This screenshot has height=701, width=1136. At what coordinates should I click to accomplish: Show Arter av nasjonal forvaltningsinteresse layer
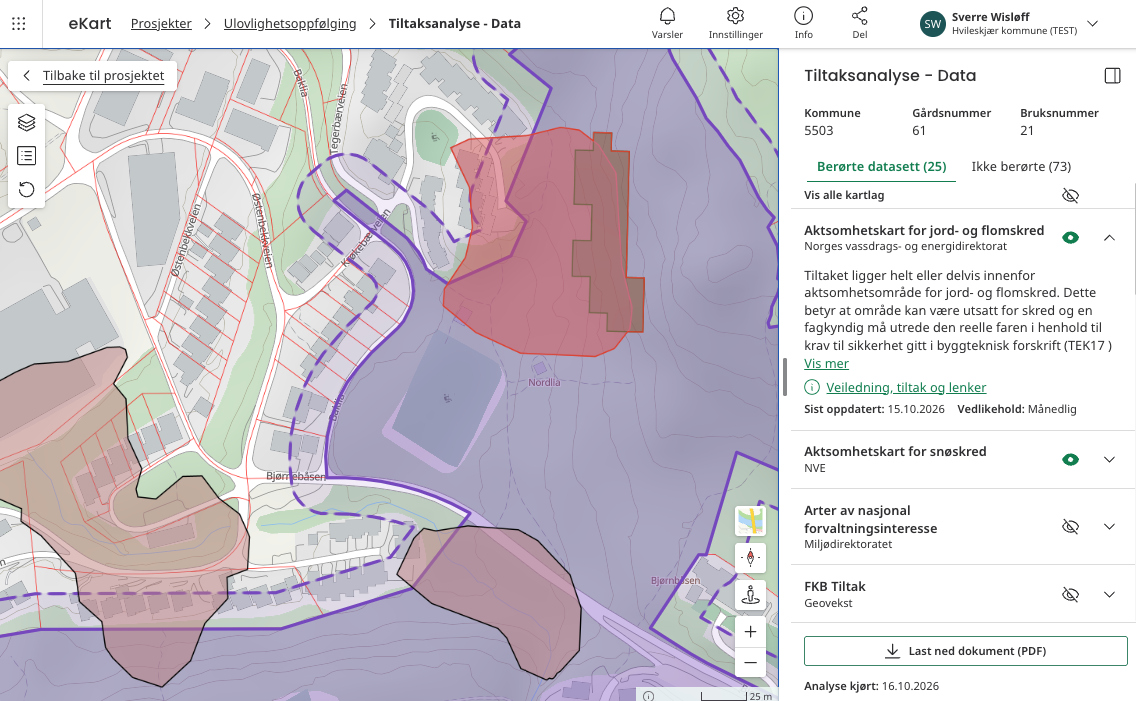1070,526
